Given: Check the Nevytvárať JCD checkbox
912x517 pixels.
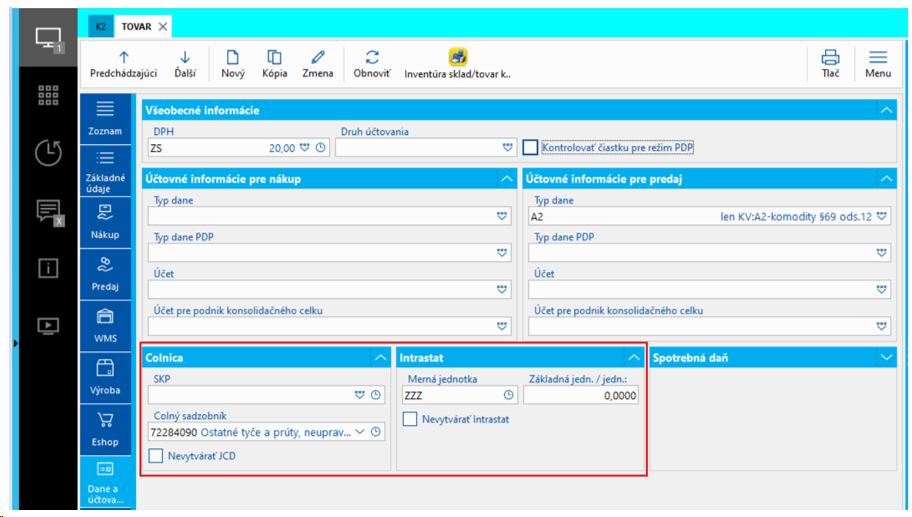Looking at the screenshot, I should click(156, 455).
